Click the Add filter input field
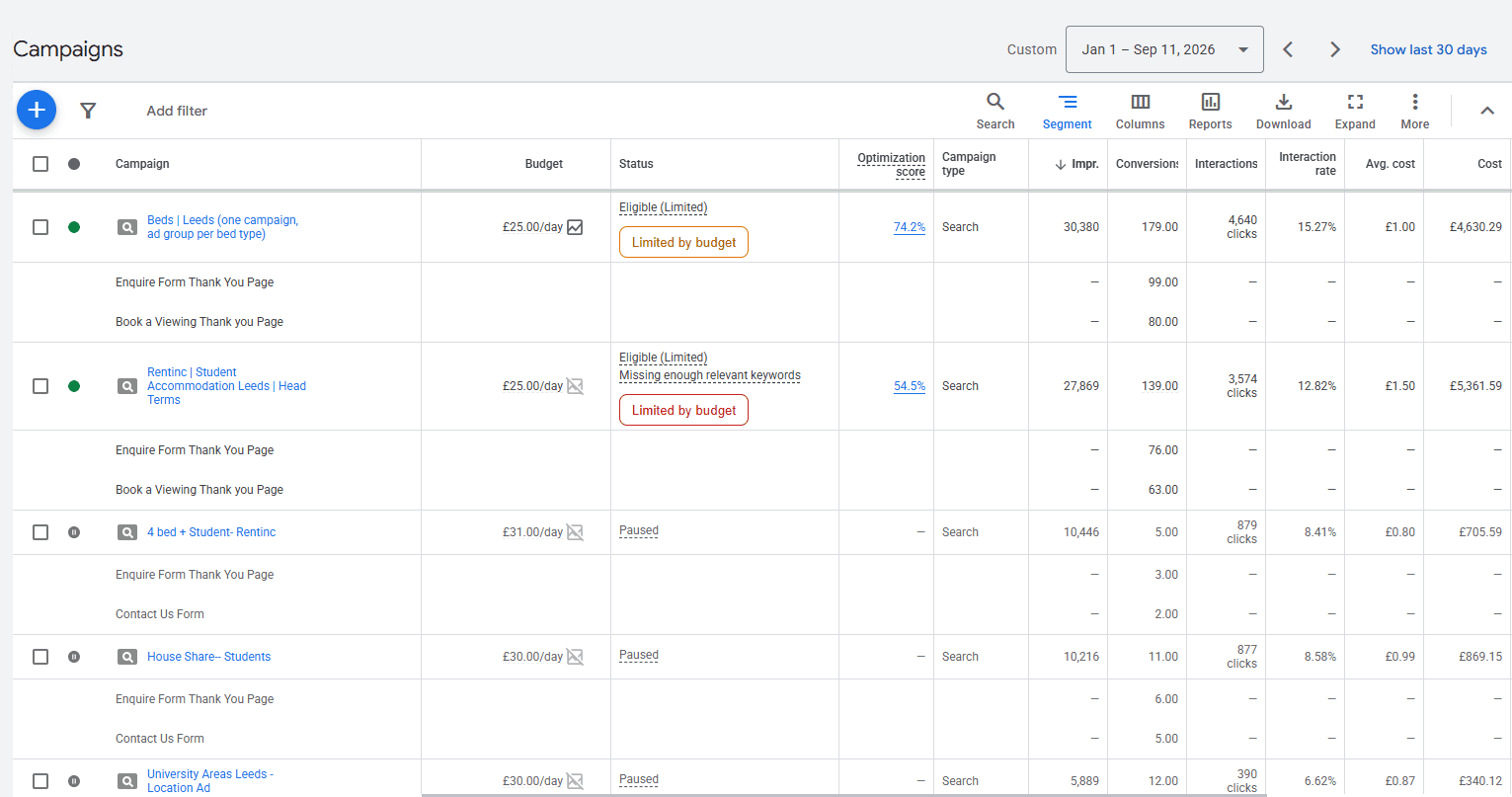The height and width of the screenshot is (797, 1512). pos(177,111)
